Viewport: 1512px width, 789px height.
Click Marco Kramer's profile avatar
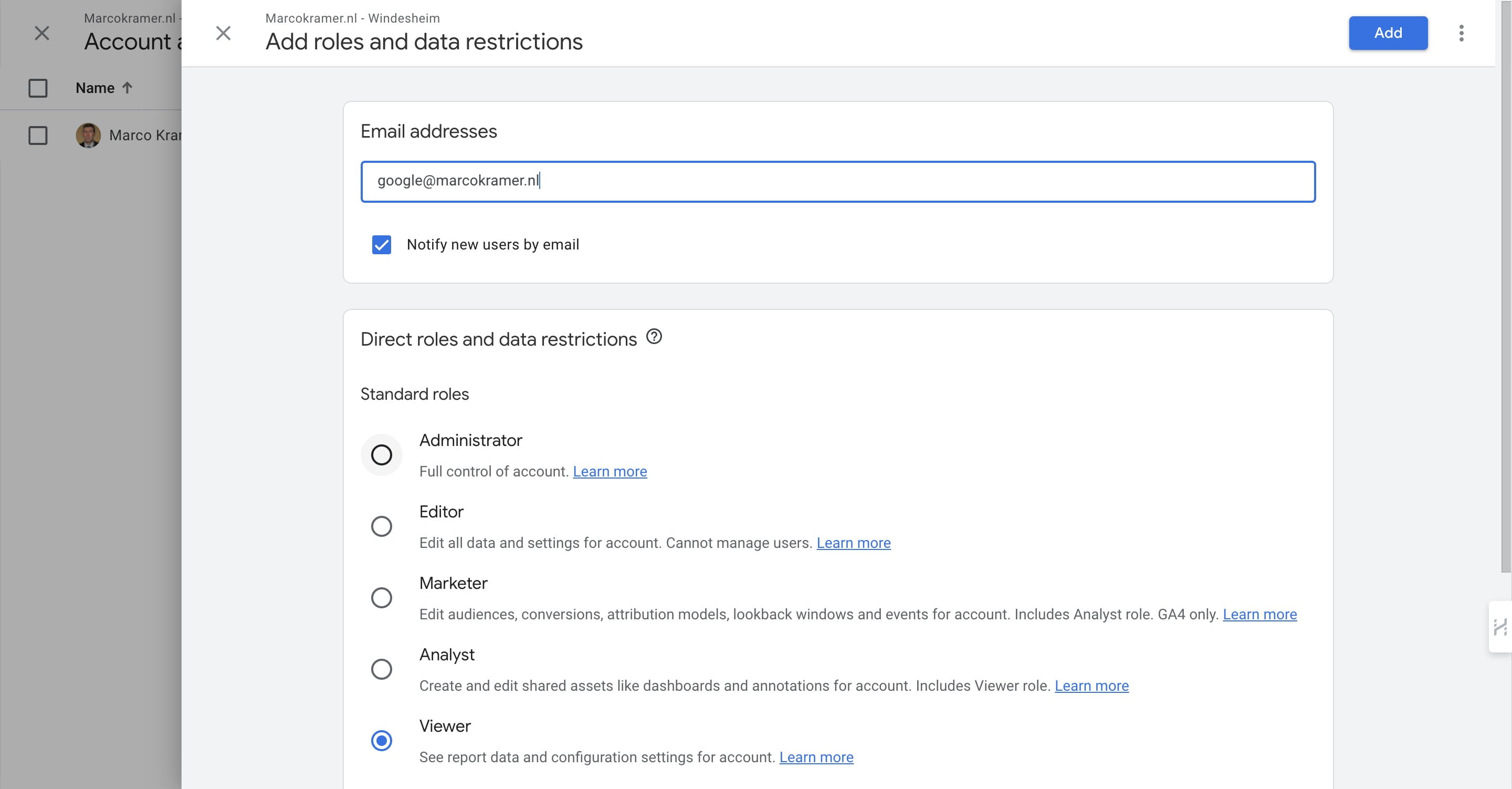pos(88,135)
